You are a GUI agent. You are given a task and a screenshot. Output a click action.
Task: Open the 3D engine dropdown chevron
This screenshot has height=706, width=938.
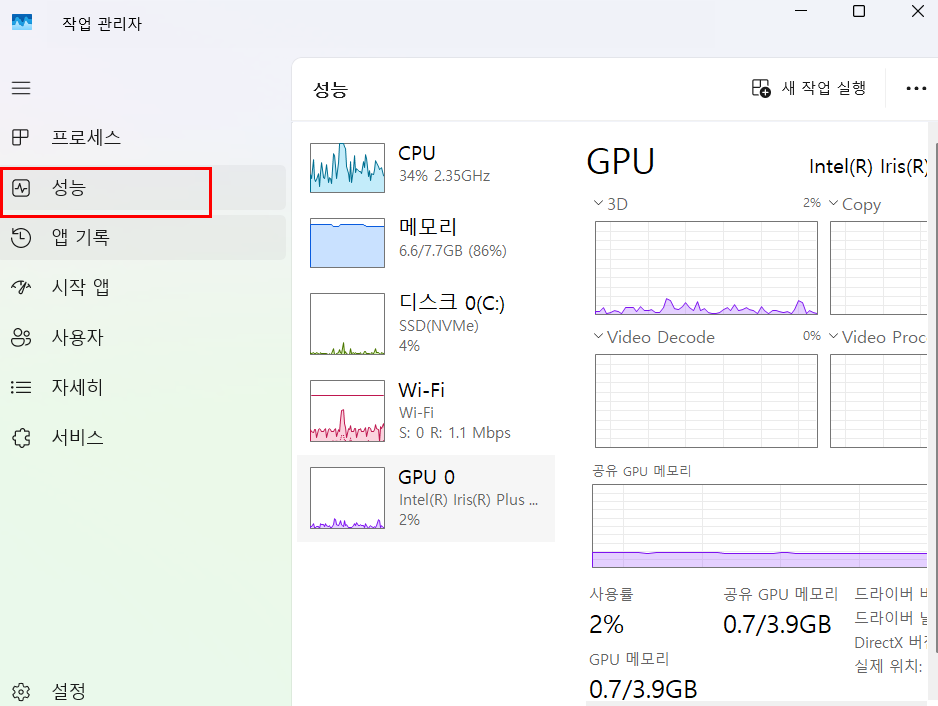[598, 203]
